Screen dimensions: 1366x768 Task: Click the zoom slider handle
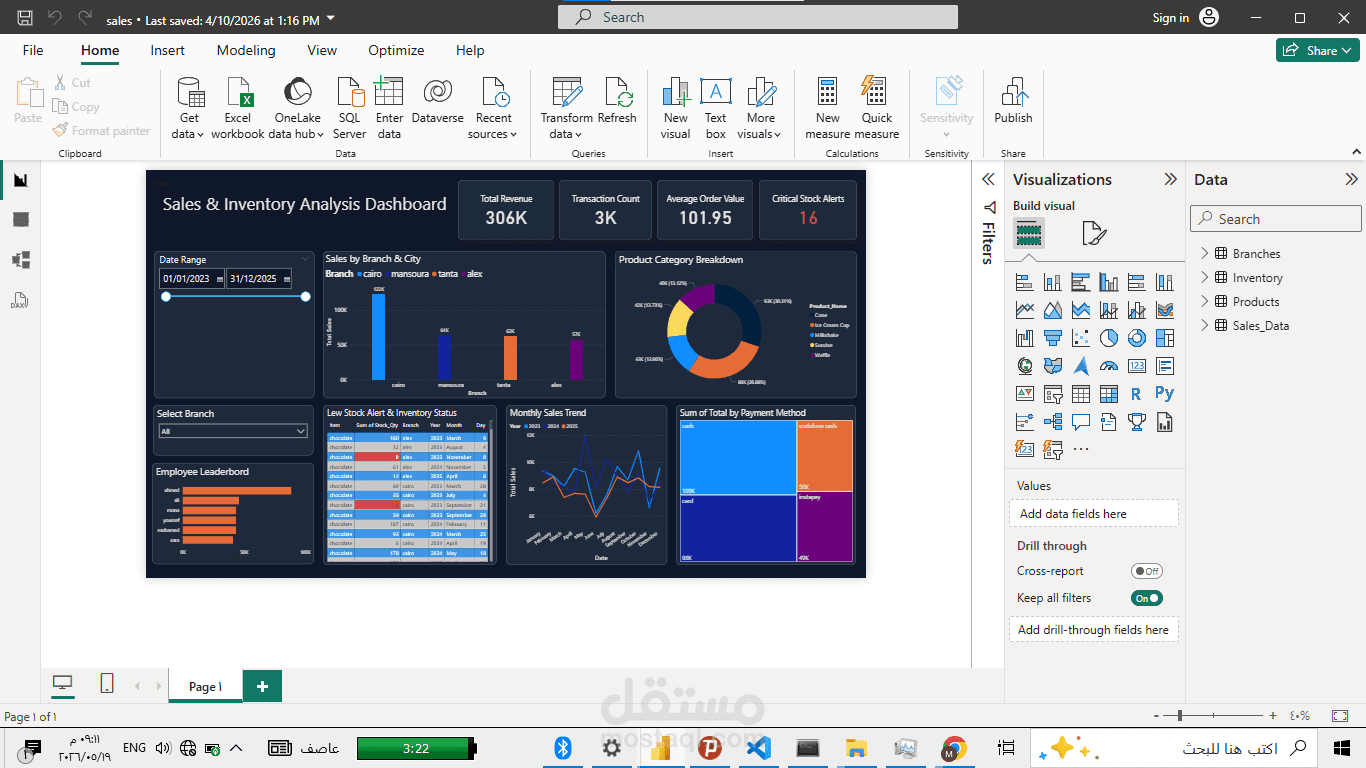1180,716
